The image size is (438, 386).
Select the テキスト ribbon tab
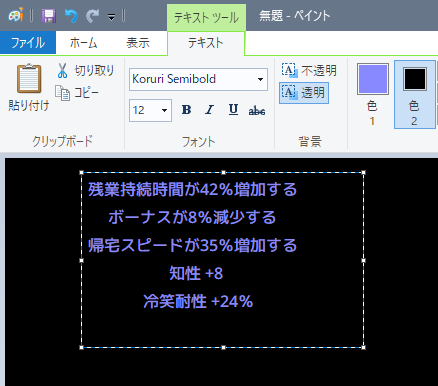pos(206,43)
